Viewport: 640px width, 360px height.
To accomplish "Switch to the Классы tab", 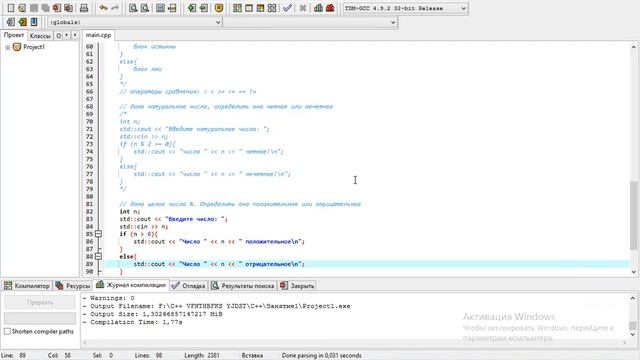I will [40, 36].
